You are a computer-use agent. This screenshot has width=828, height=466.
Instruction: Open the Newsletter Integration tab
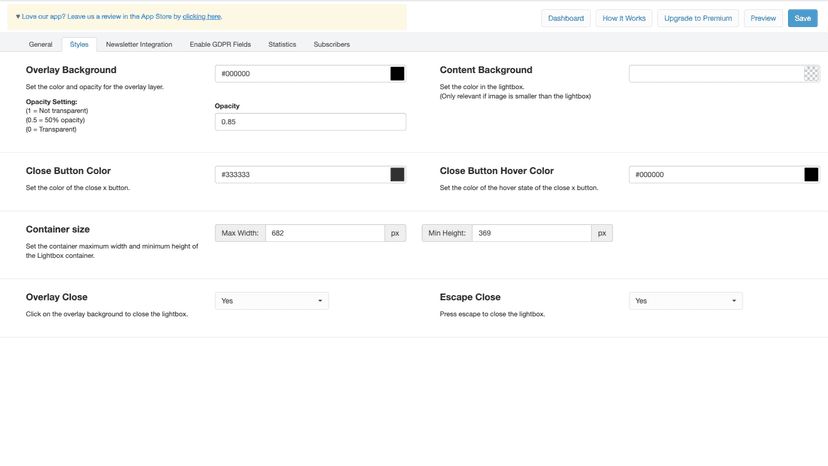139,44
